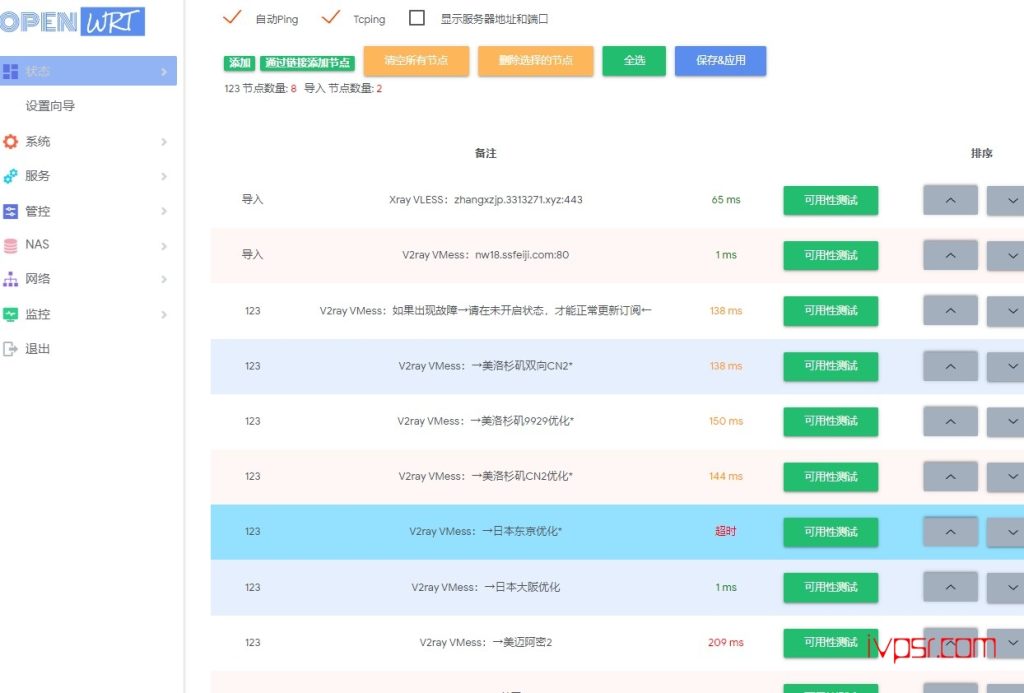This screenshot has width=1024, height=693.
Task: Click the status dashboard icon in sidebar
Action: coord(10,71)
